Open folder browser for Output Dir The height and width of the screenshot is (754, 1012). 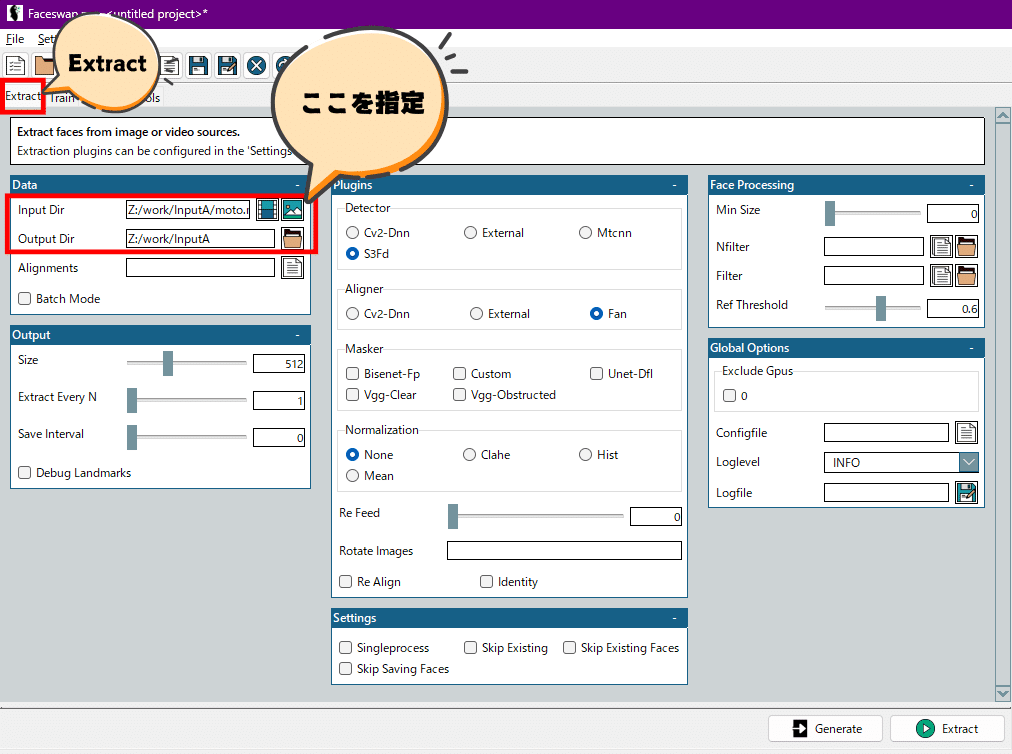click(292, 238)
